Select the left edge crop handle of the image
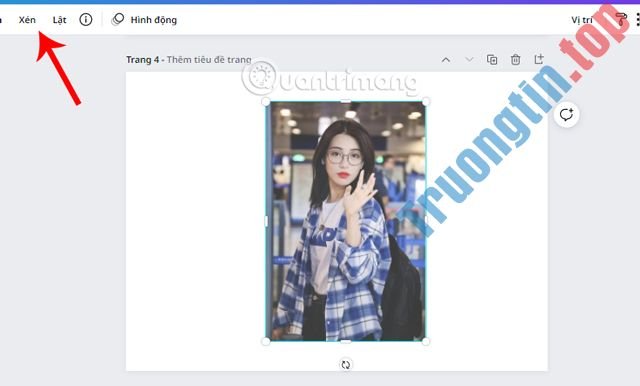Viewport: 640px width, 386px height. tap(266, 221)
